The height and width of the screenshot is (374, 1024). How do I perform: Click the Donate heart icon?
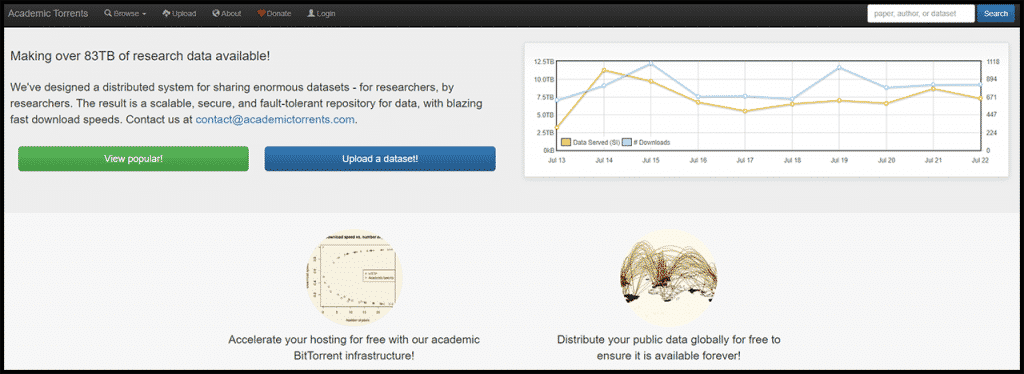261,13
